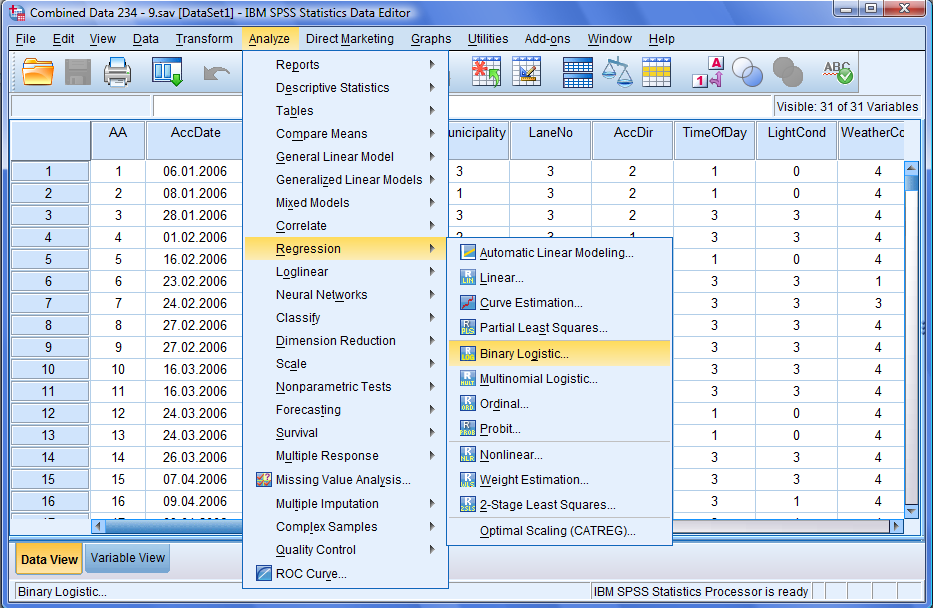Open the Recall recently used dialogs icon

click(167, 72)
